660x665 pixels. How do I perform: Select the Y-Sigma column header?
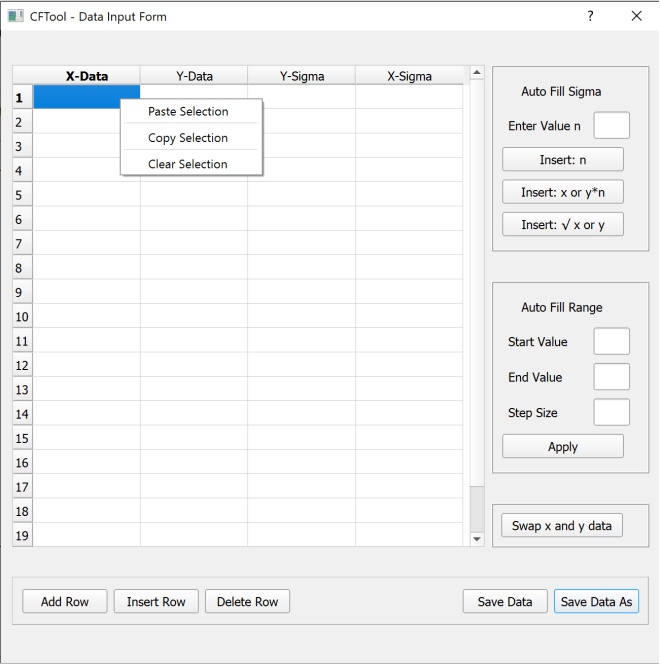click(301, 76)
